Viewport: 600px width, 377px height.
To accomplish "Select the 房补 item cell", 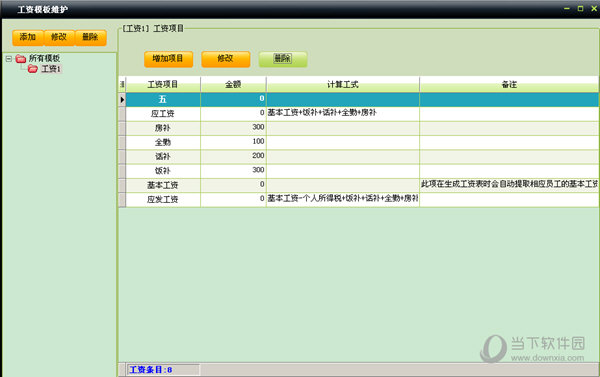I will [163, 128].
